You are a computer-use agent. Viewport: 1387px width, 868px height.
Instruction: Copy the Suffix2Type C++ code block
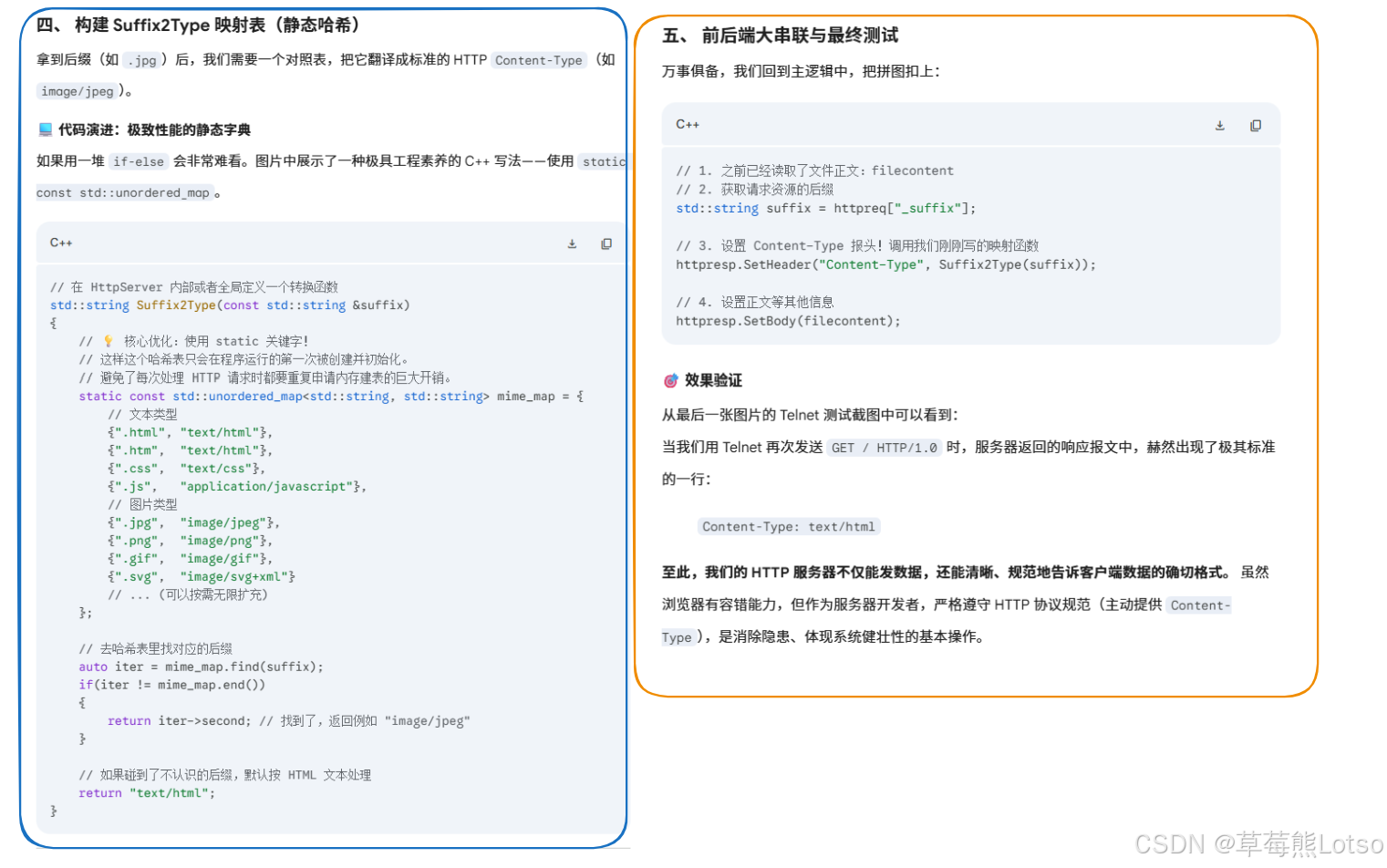click(x=606, y=243)
